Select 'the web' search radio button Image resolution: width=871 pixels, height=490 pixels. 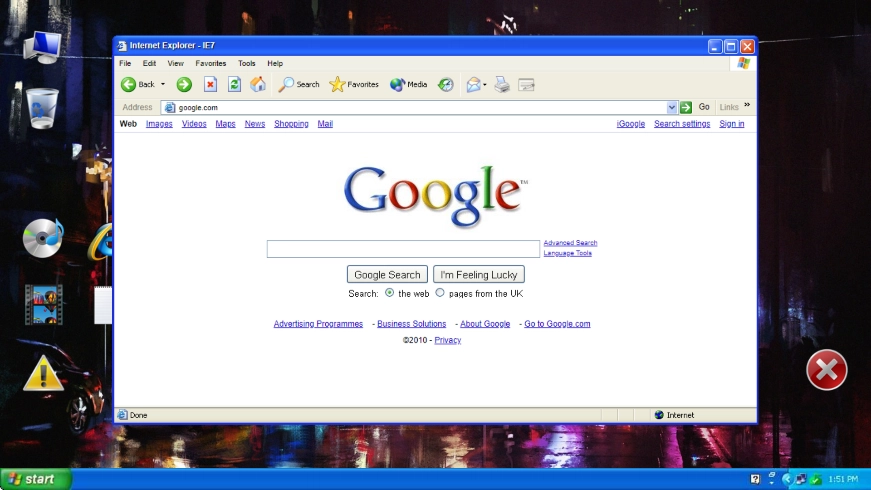[x=389, y=293]
